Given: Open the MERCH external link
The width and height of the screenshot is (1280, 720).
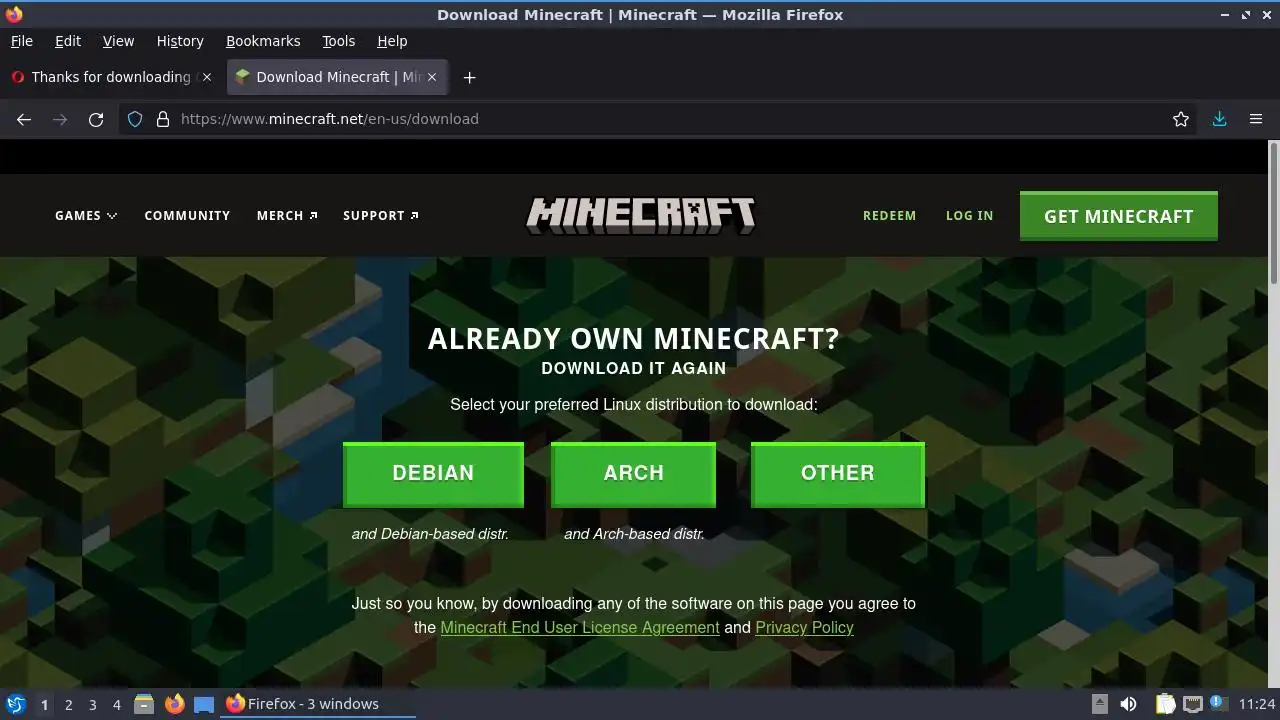Looking at the screenshot, I should pyautogui.click(x=287, y=216).
